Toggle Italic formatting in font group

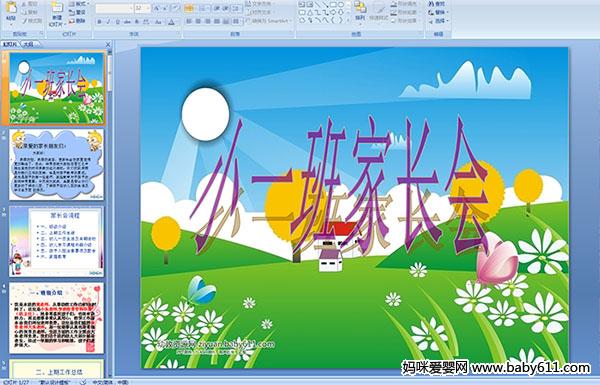(108, 22)
